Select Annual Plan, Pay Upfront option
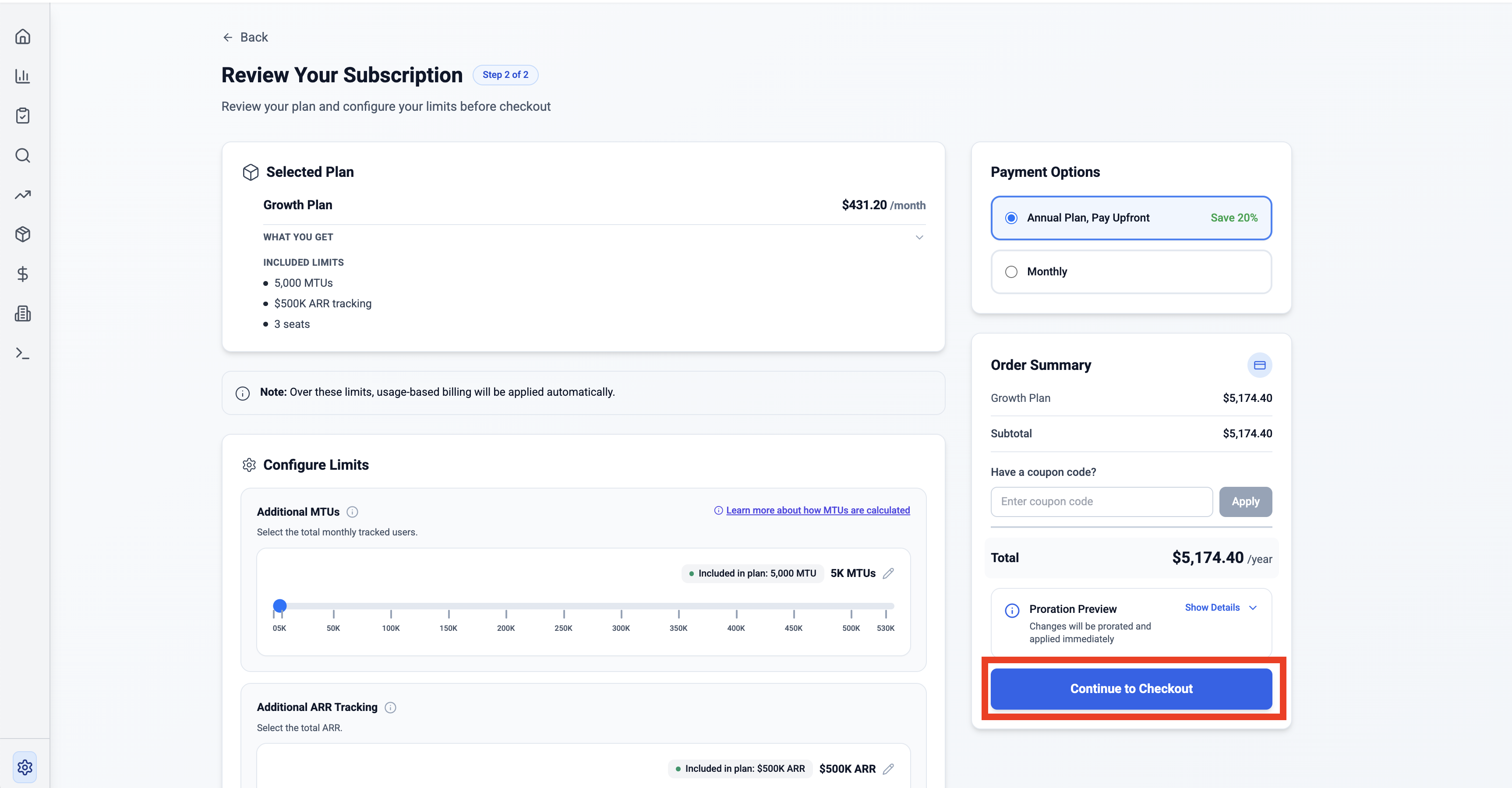The height and width of the screenshot is (788, 1512). pos(1131,218)
